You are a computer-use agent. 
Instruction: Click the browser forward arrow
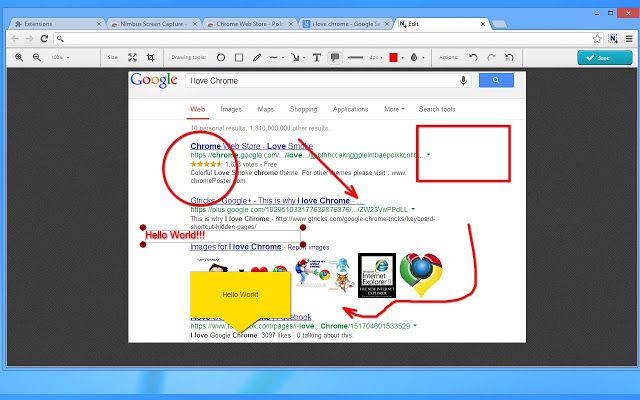pyautogui.click(x=29, y=39)
